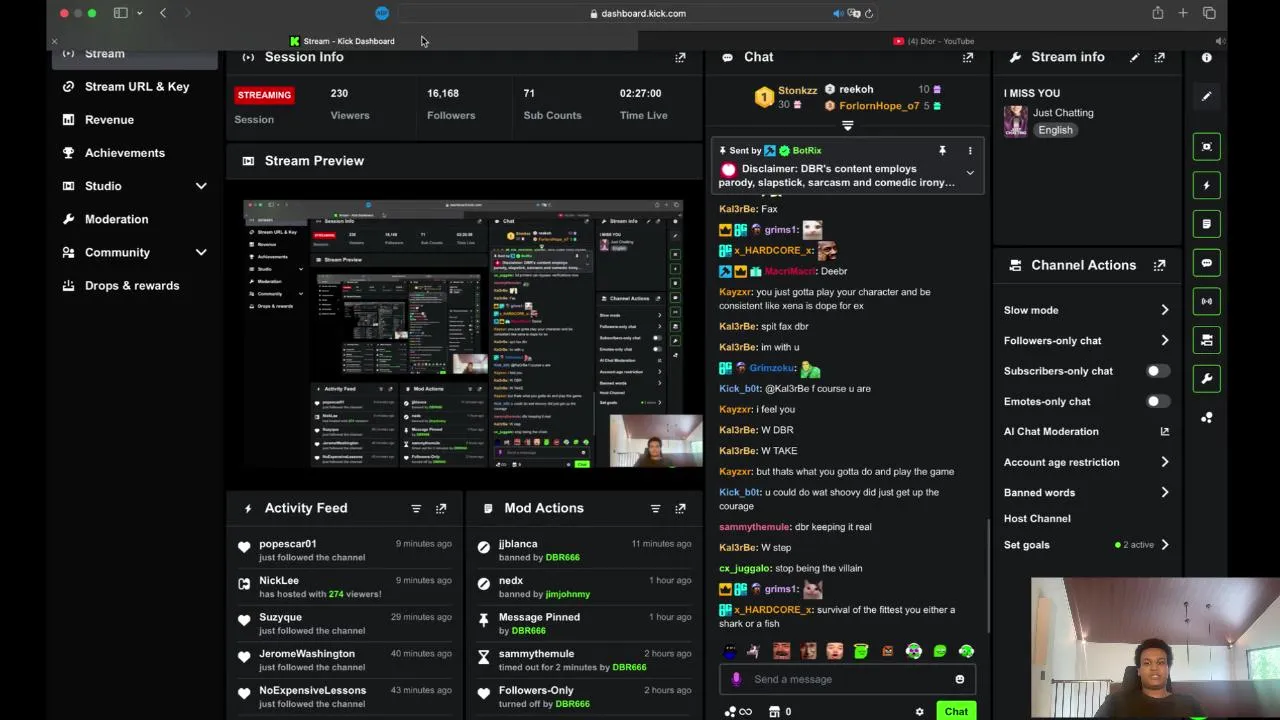Open the Revenue sidebar item

(109, 120)
